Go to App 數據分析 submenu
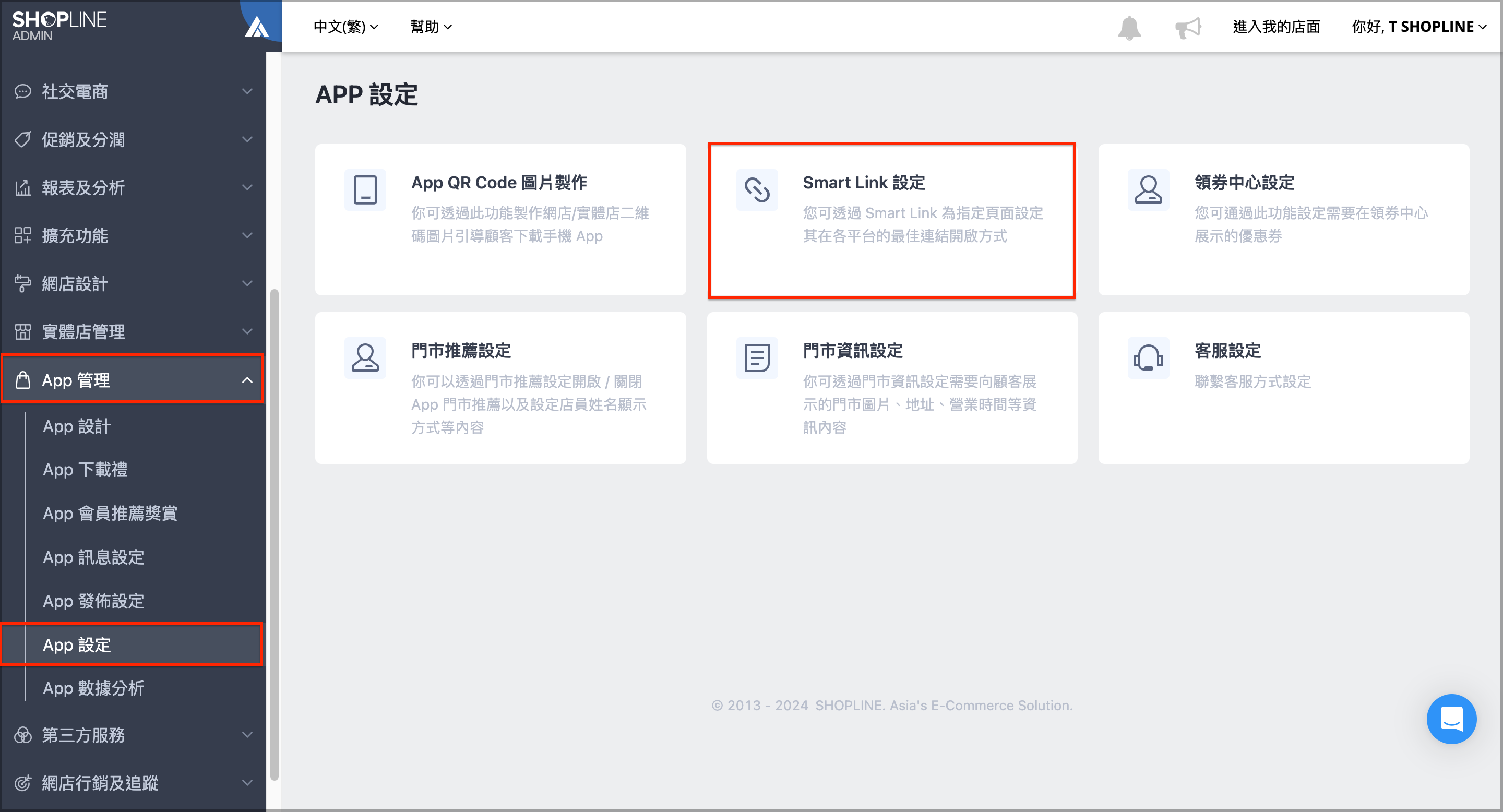The width and height of the screenshot is (1503, 812). [x=93, y=688]
